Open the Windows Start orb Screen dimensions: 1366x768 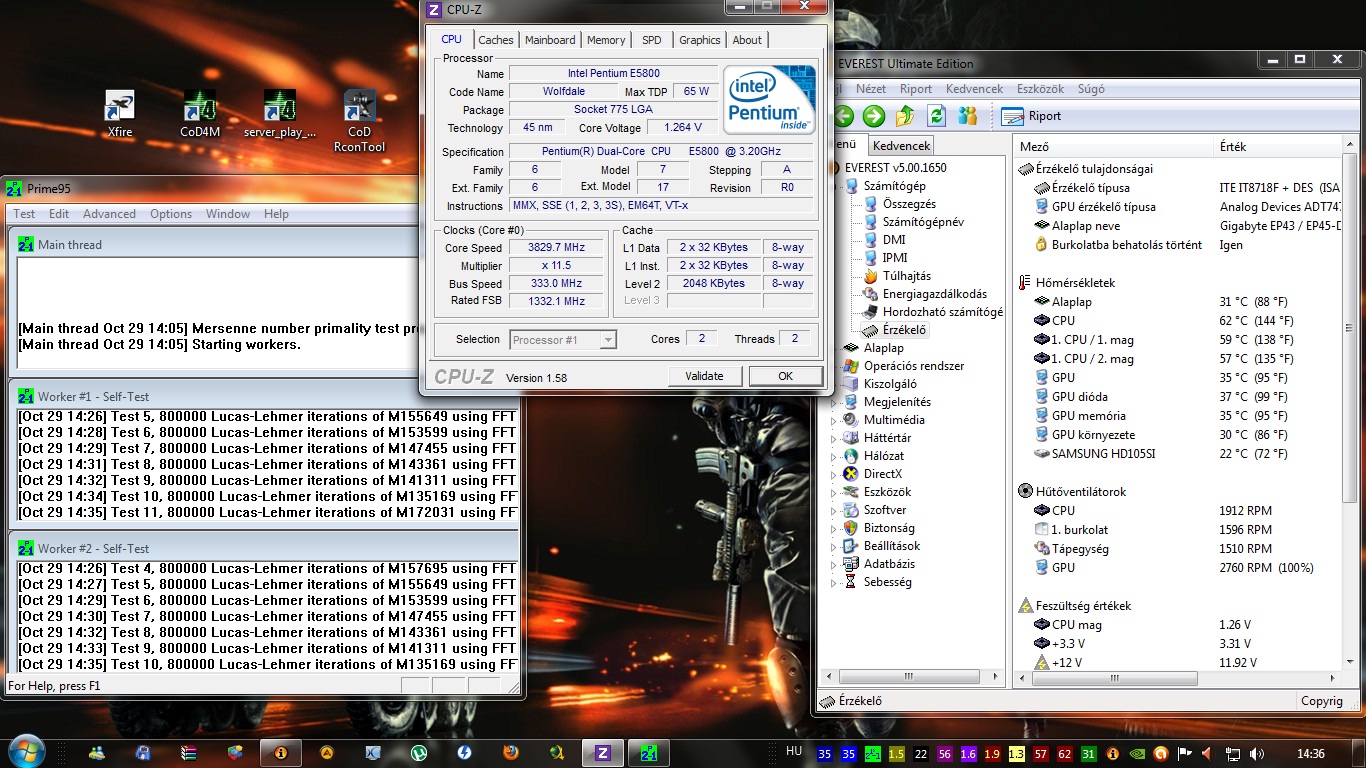(26, 752)
